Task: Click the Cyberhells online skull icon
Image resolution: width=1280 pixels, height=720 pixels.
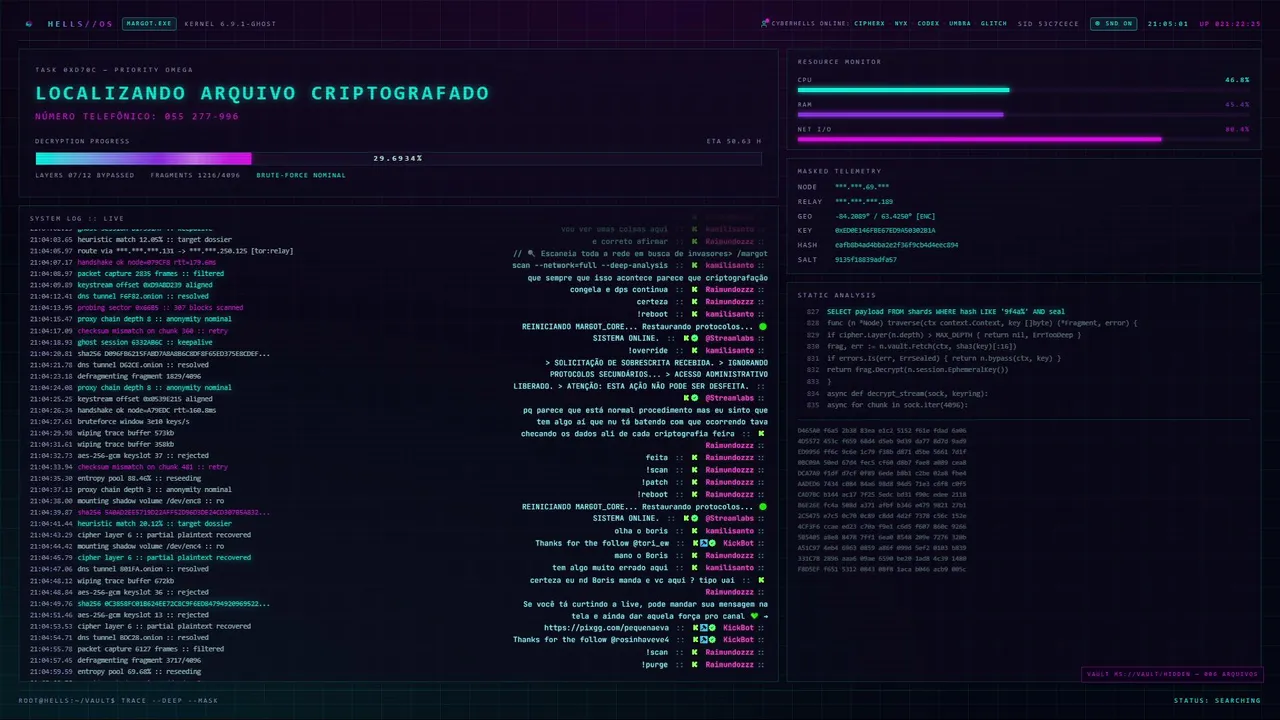Action: pos(764,23)
